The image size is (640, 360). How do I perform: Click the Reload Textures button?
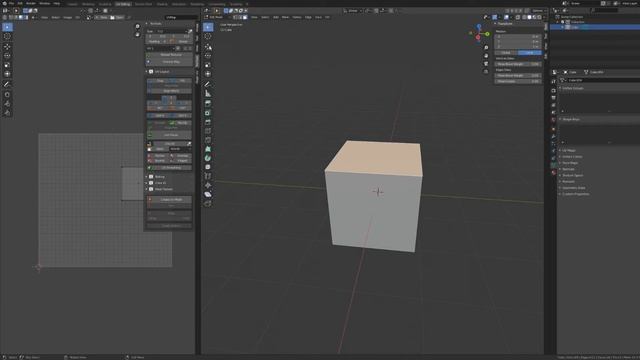pyautogui.click(x=169, y=55)
